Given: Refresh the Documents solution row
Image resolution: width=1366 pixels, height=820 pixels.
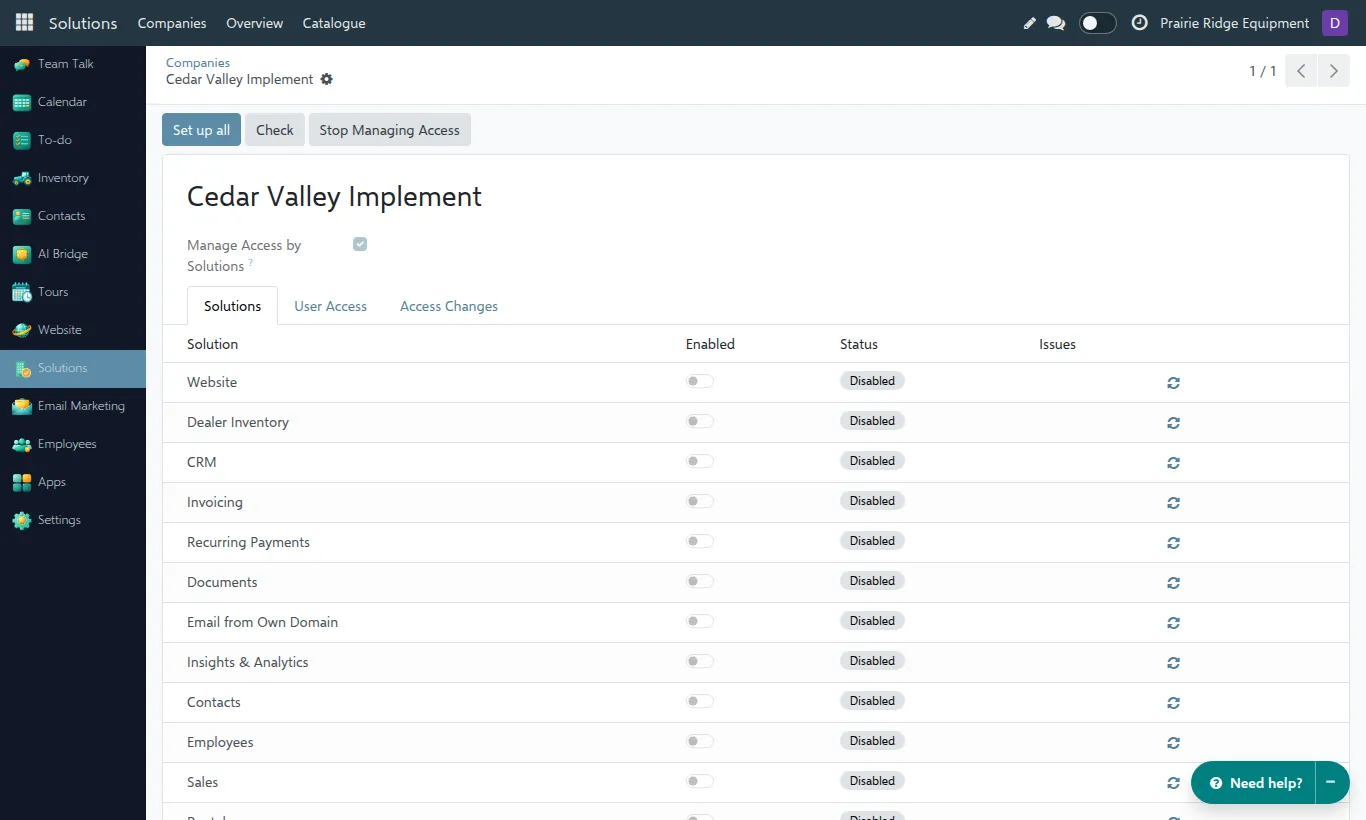Looking at the screenshot, I should pyautogui.click(x=1174, y=583).
